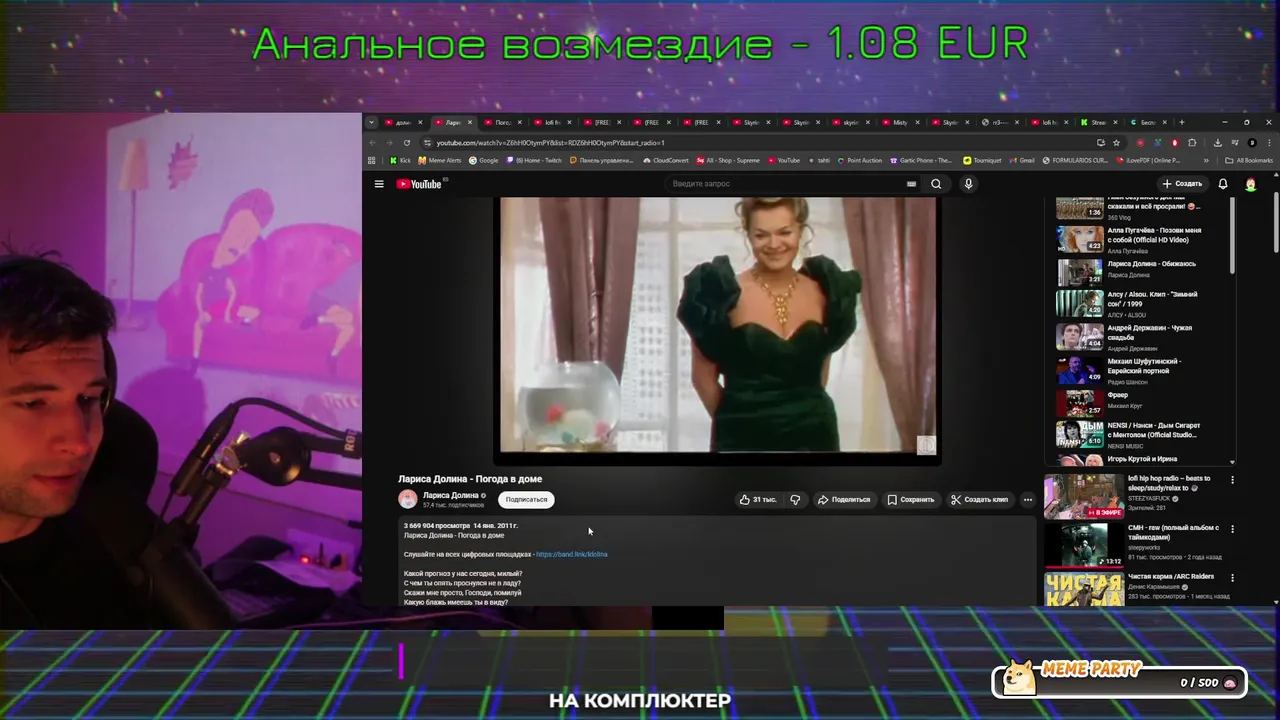1280x720 pixels.
Task: Open Chrome extensions puzzle icon
Action: 1192,143
